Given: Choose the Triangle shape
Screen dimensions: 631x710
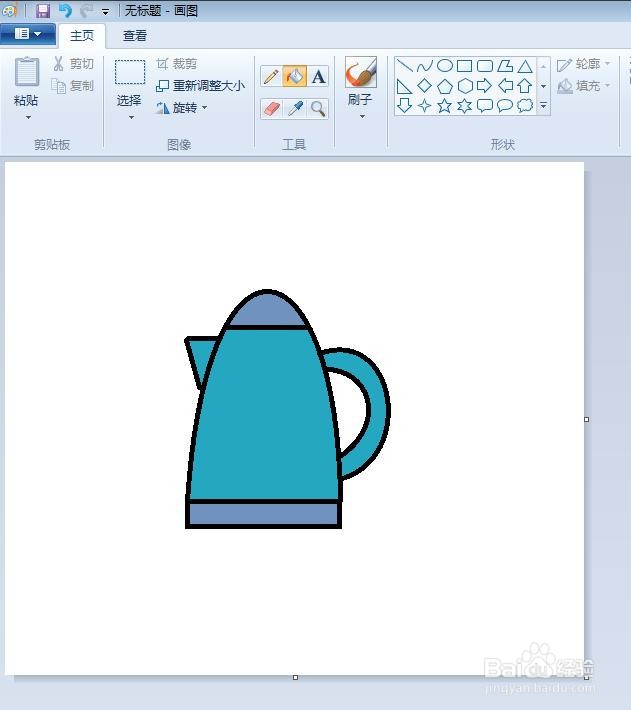Looking at the screenshot, I should click(x=525, y=66).
